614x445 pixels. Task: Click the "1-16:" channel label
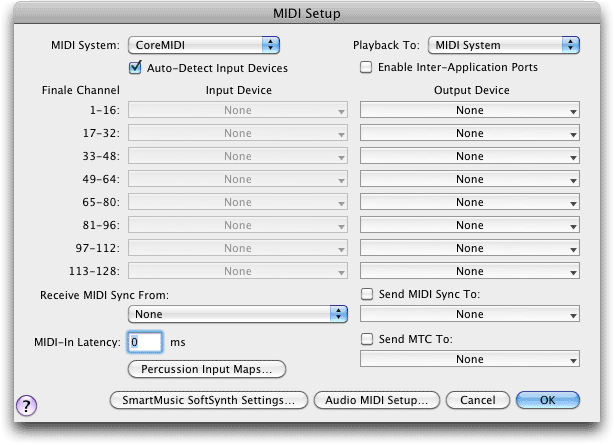tap(105, 110)
